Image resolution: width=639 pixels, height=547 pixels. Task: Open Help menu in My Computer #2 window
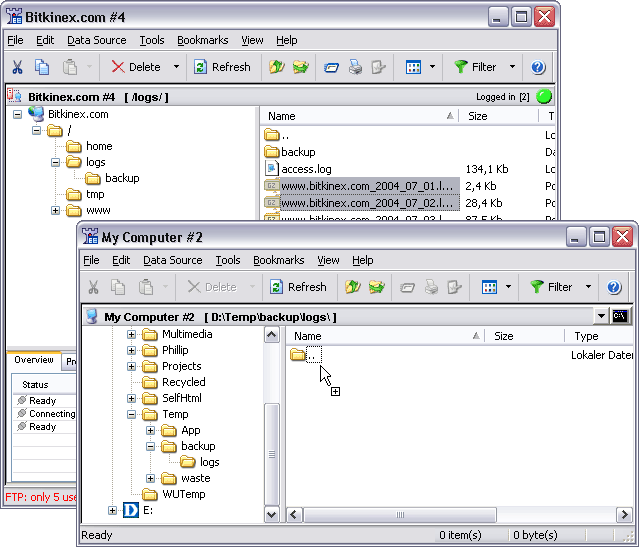[363, 260]
